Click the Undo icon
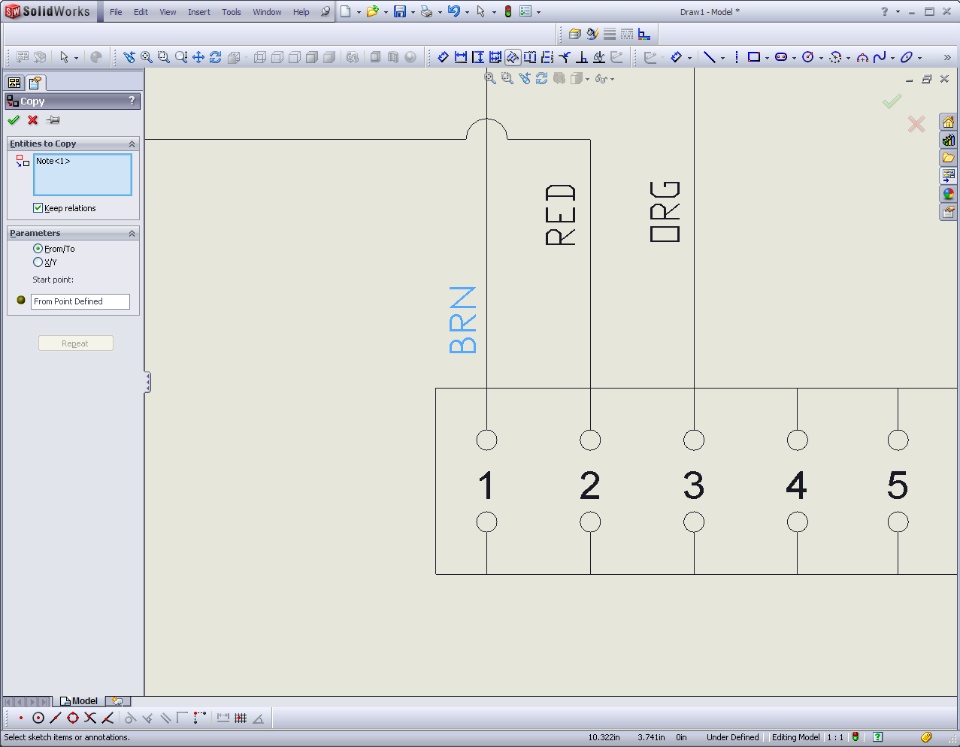960x747 pixels. click(x=454, y=12)
